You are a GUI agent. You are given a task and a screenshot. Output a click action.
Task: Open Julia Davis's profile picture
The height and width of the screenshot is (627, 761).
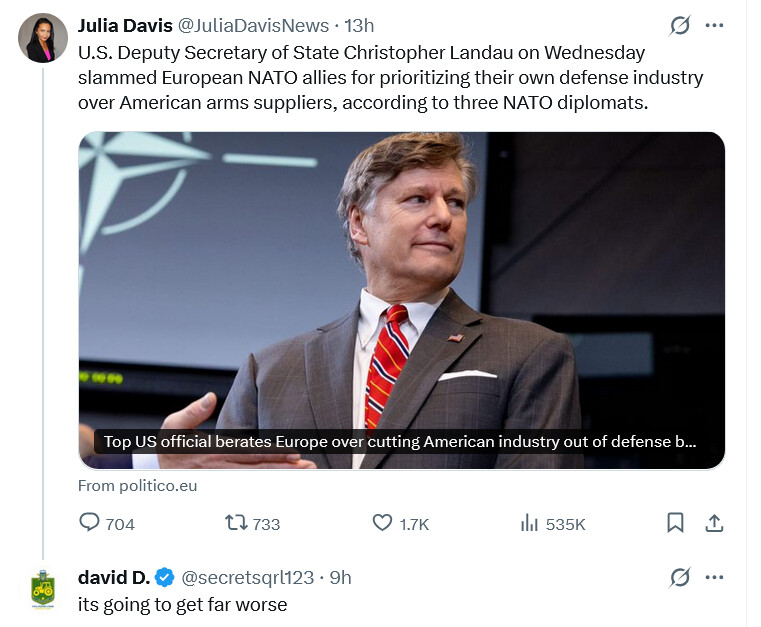tap(43, 38)
